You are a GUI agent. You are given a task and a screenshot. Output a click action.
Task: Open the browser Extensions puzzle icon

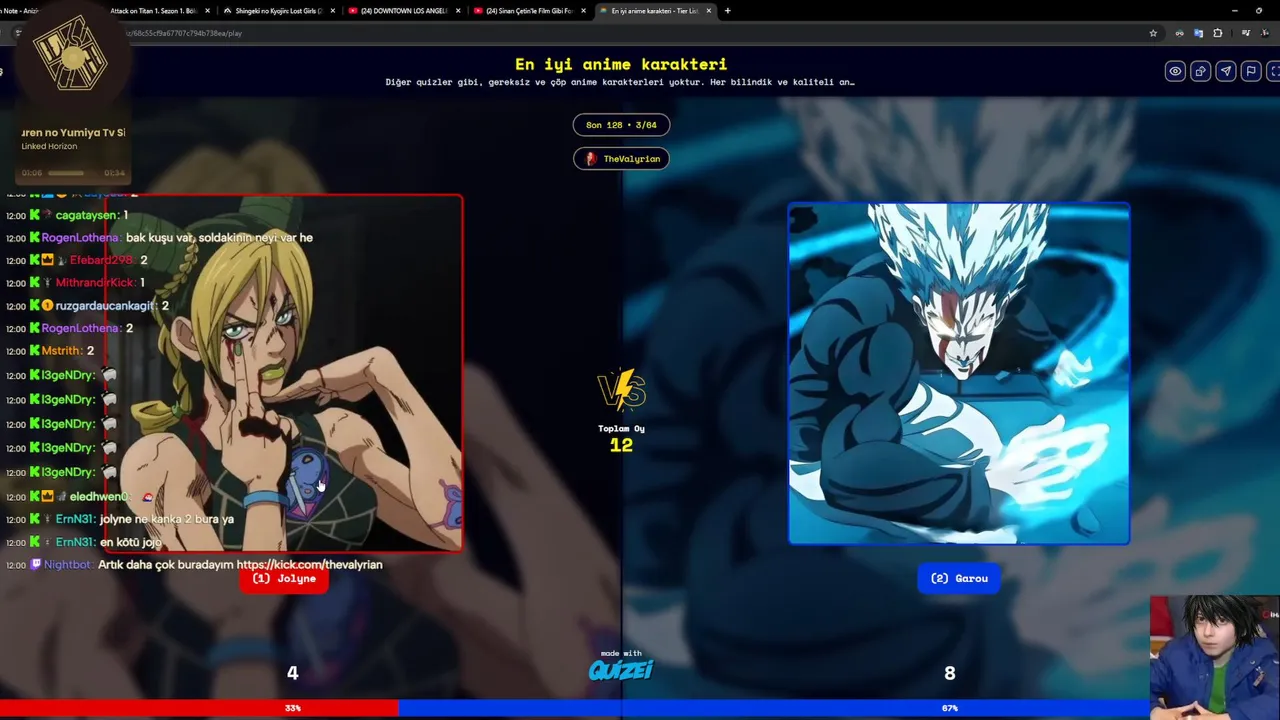pyautogui.click(x=1217, y=33)
